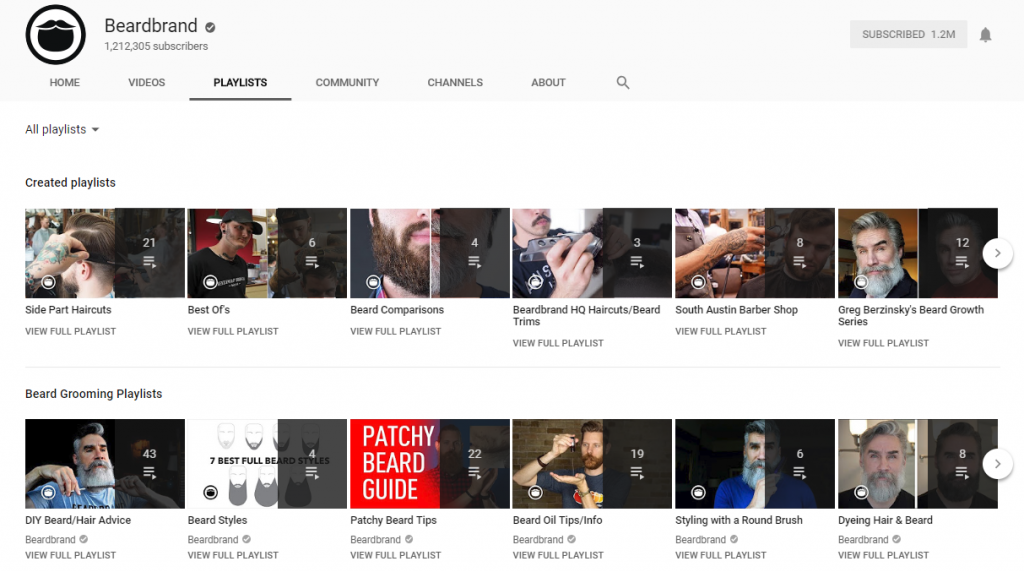Click the playlist icon on Beard Oil Tips/Info
Image resolution: width=1024 pixels, height=572 pixels.
(x=637, y=473)
